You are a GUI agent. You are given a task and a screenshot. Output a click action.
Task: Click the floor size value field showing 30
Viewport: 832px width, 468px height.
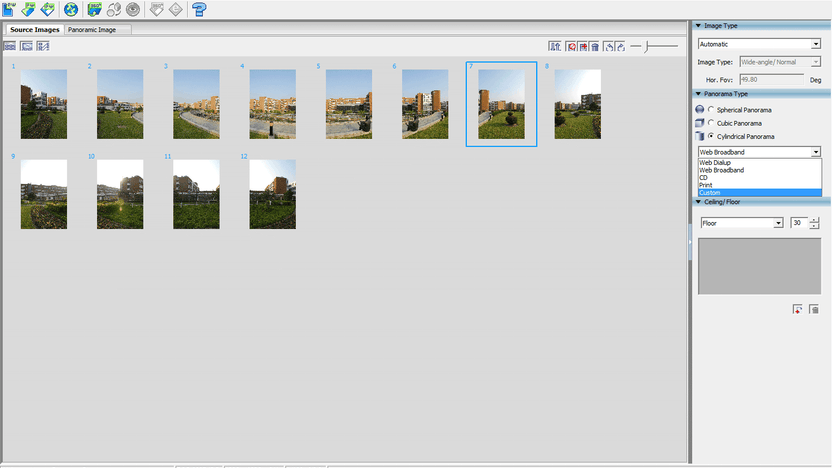tap(799, 223)
